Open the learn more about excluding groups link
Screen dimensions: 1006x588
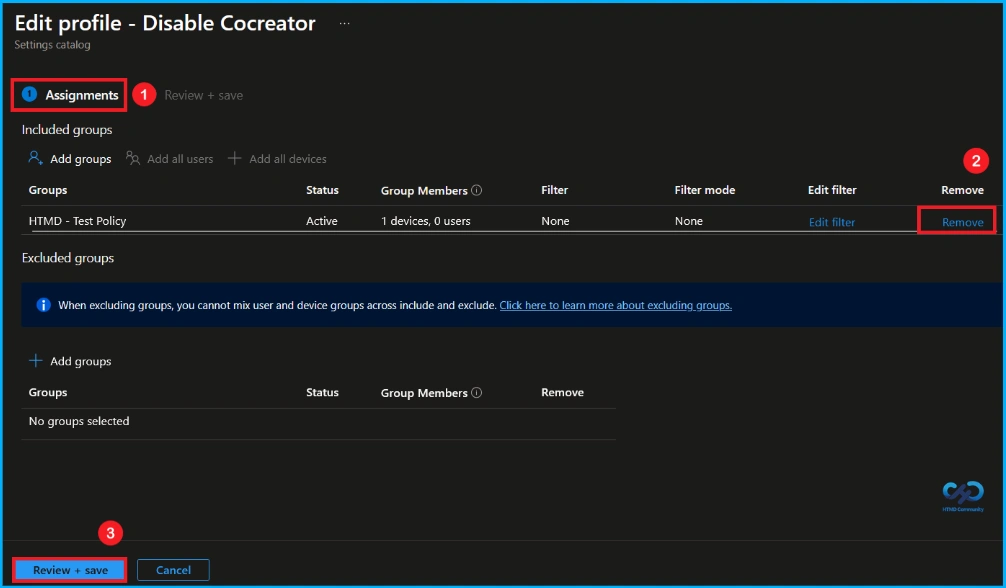[615, 305]
